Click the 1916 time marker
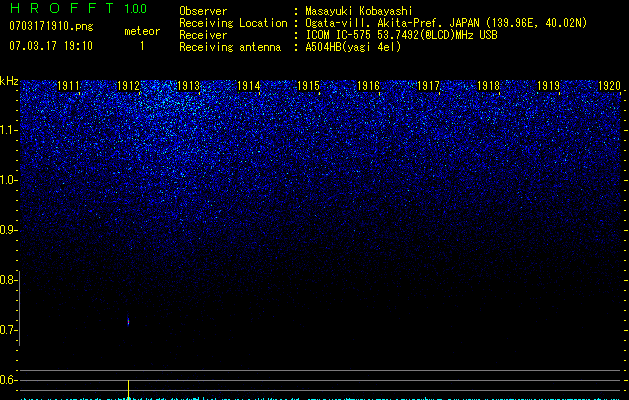Image resolution: width=629 pixels, height=400 pixels. click(368, 86)
